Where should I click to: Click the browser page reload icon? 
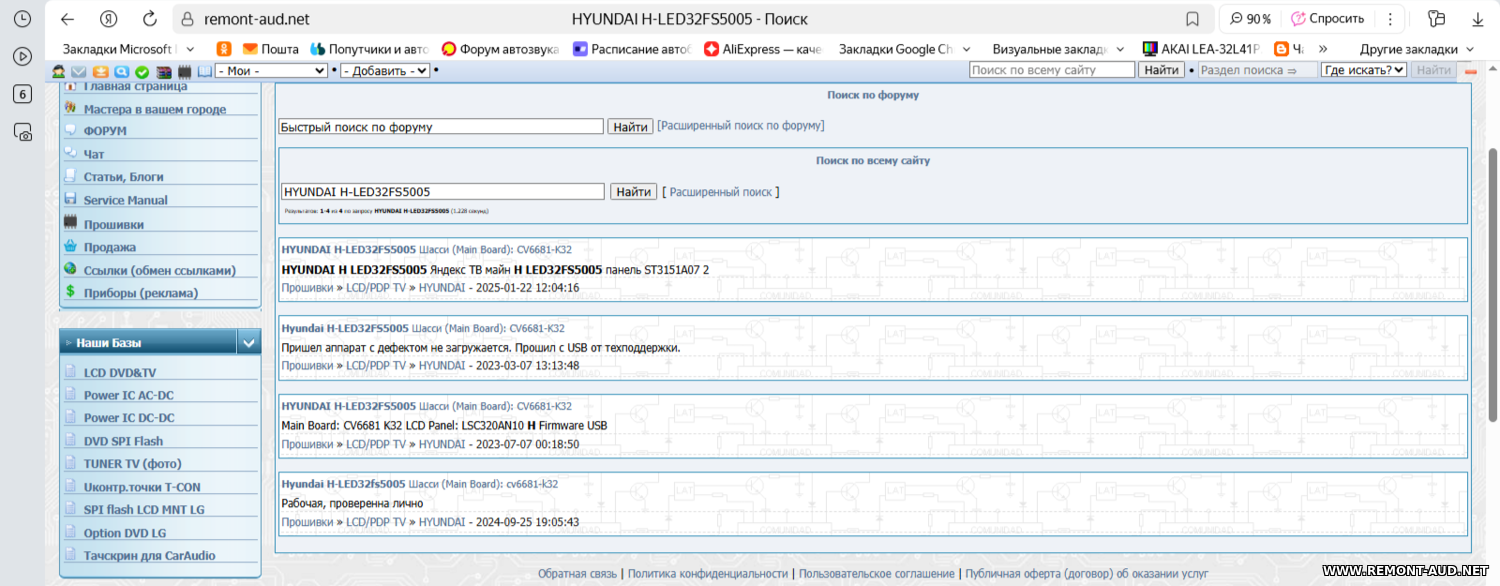click(x=150, y=19)
